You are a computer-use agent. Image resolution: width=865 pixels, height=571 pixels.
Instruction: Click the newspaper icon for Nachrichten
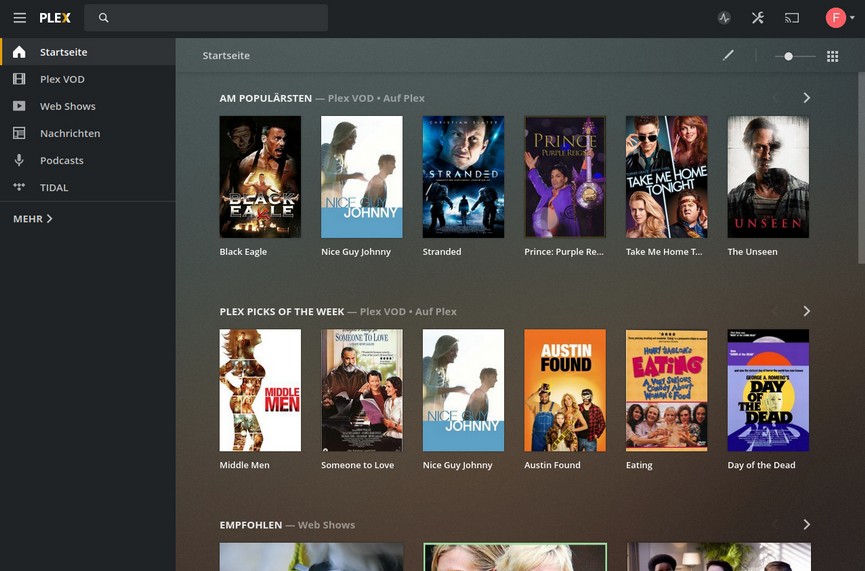[19, 133]
